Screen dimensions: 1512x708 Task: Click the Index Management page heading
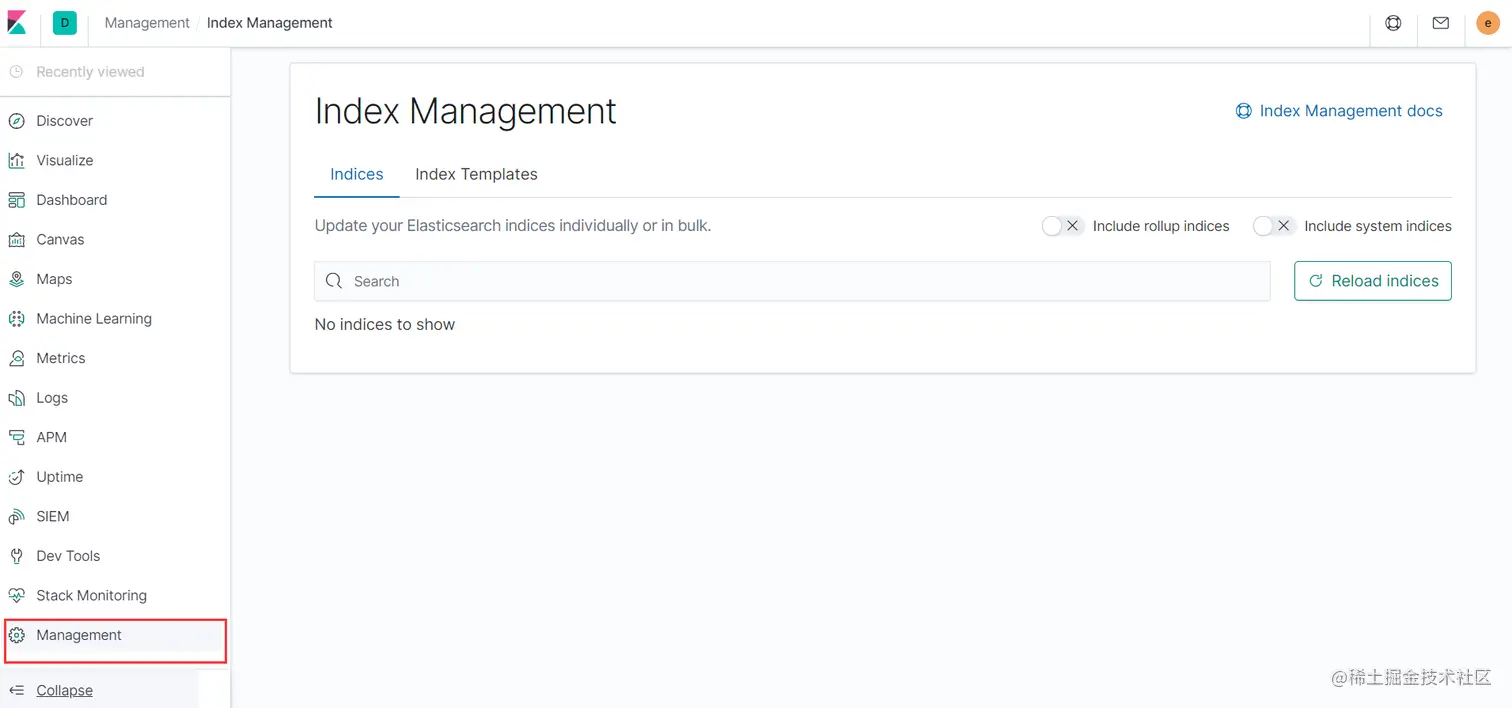465,111
